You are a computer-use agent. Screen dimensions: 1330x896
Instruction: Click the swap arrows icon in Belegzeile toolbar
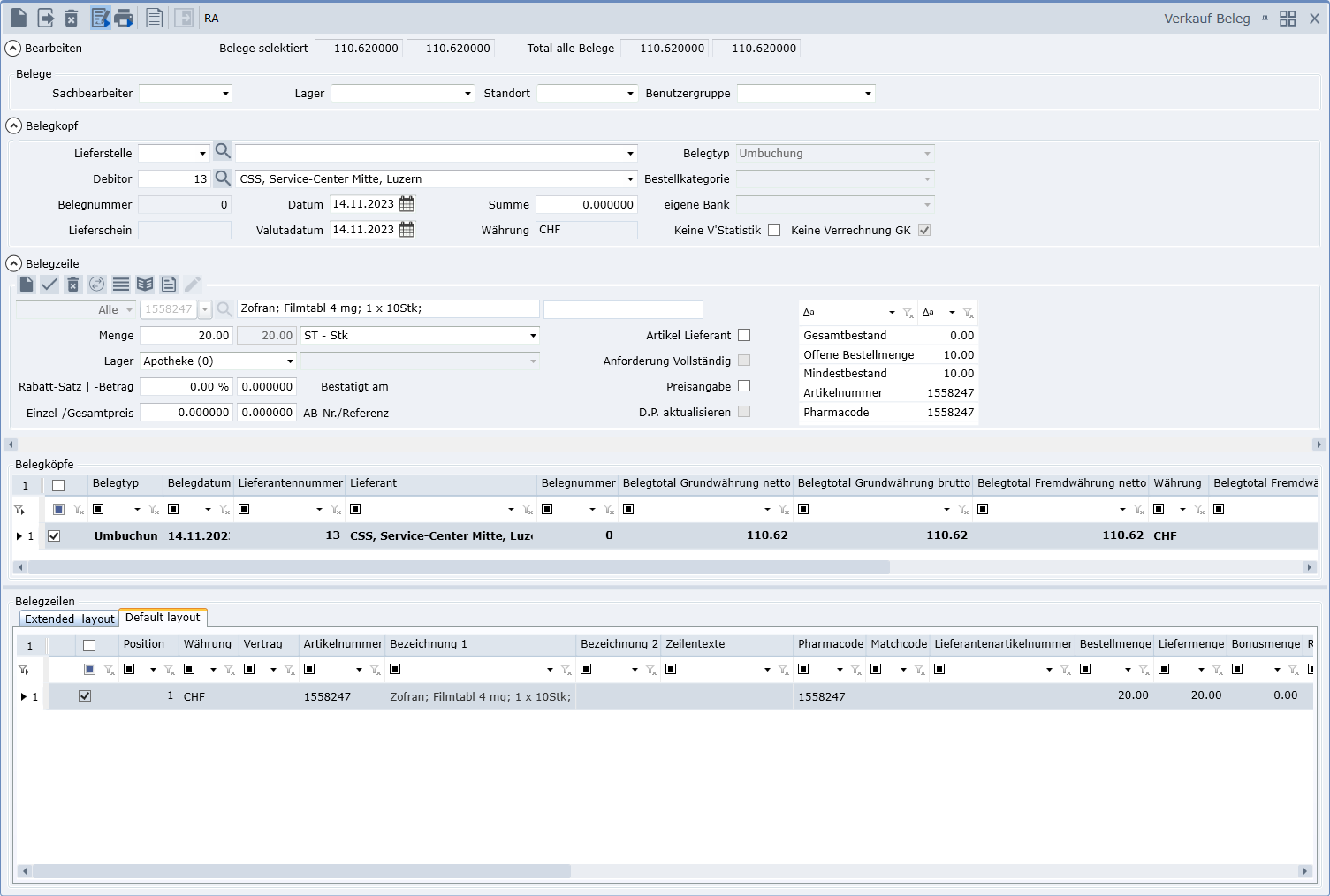click(x=97, y=285)
